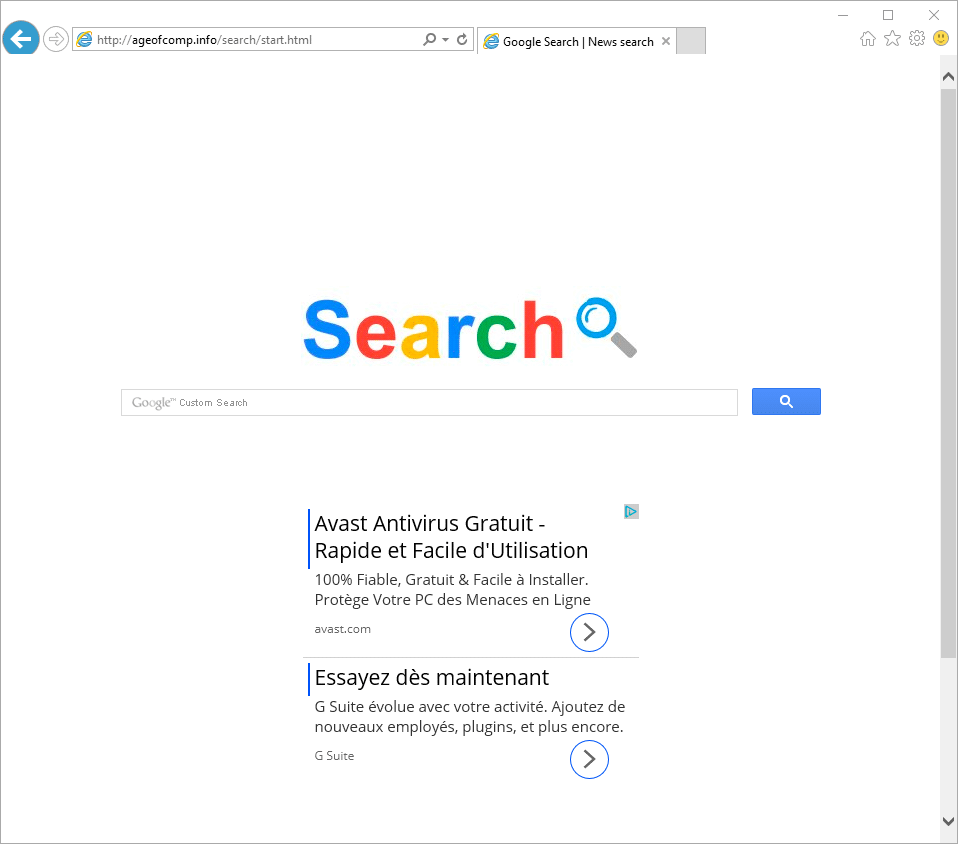Open the Tools gear menu
The width and height of the screenshot is (958, 844).
tap(916, 39)
